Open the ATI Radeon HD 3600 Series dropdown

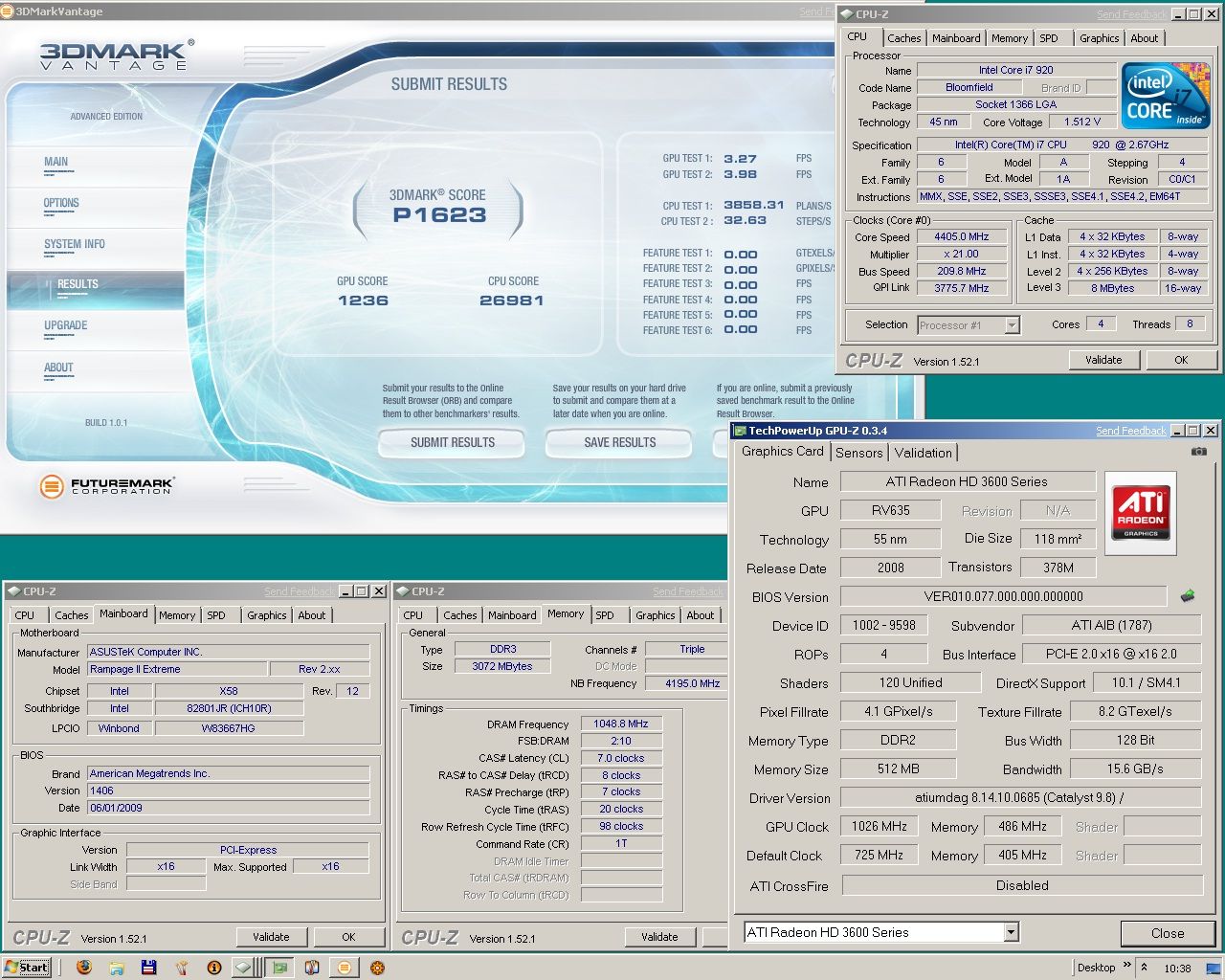coord(1011,932)
